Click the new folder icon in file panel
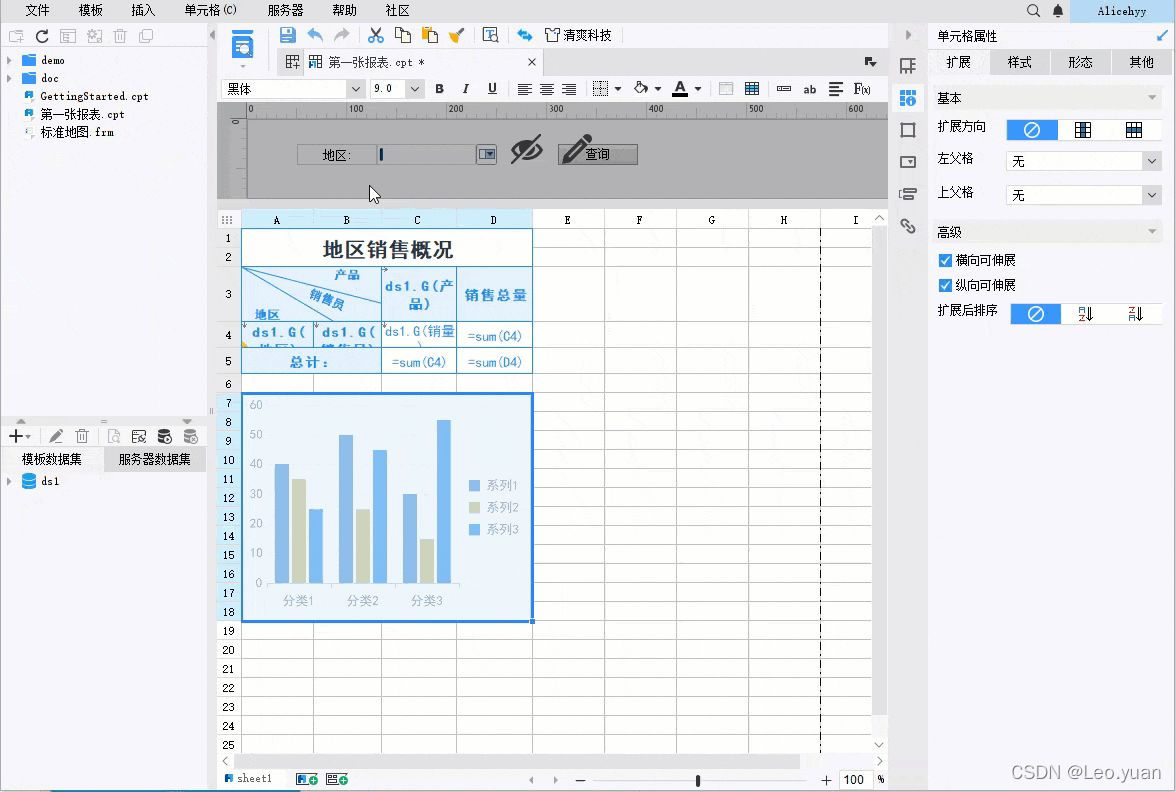This screenshot has height=792, width=1176. click(16, 36)
